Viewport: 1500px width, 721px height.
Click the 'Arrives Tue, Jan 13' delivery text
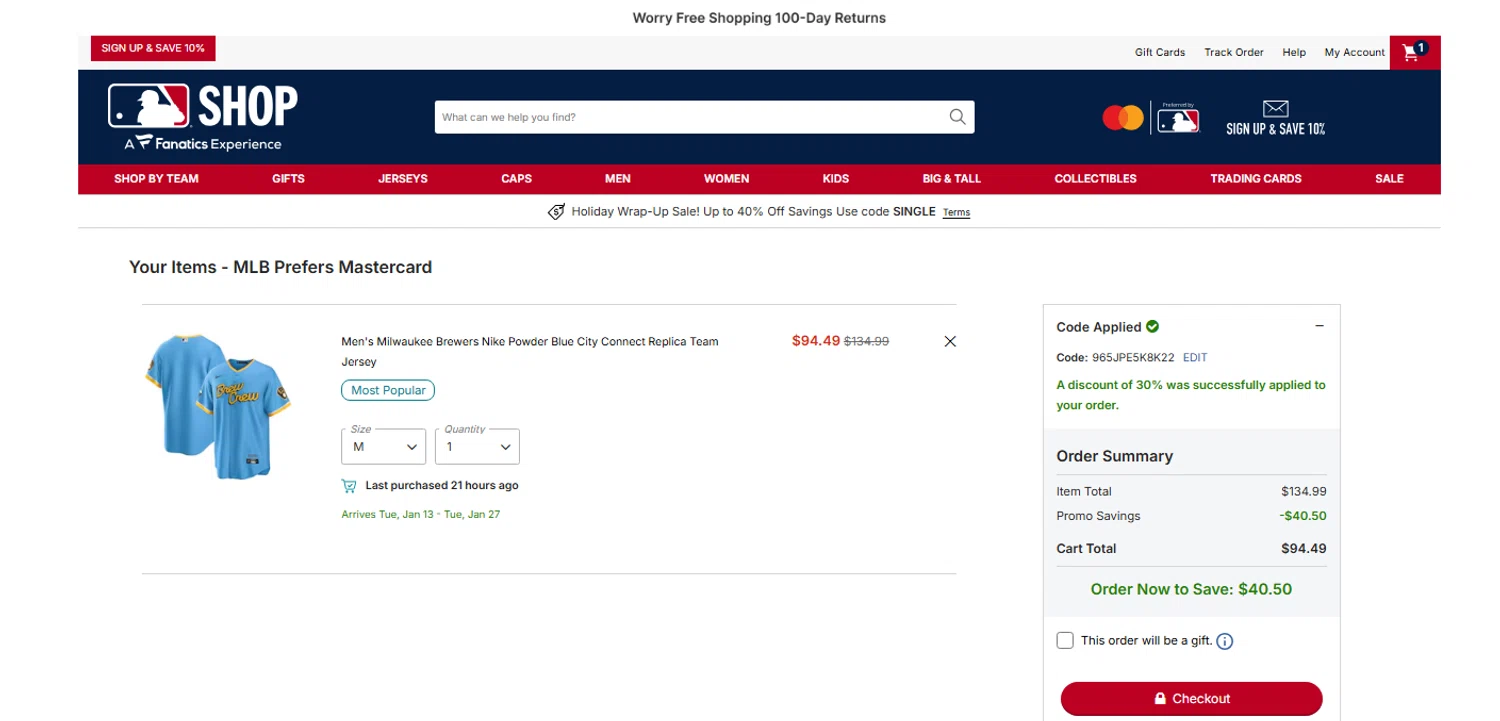click(x=421, y=514)
